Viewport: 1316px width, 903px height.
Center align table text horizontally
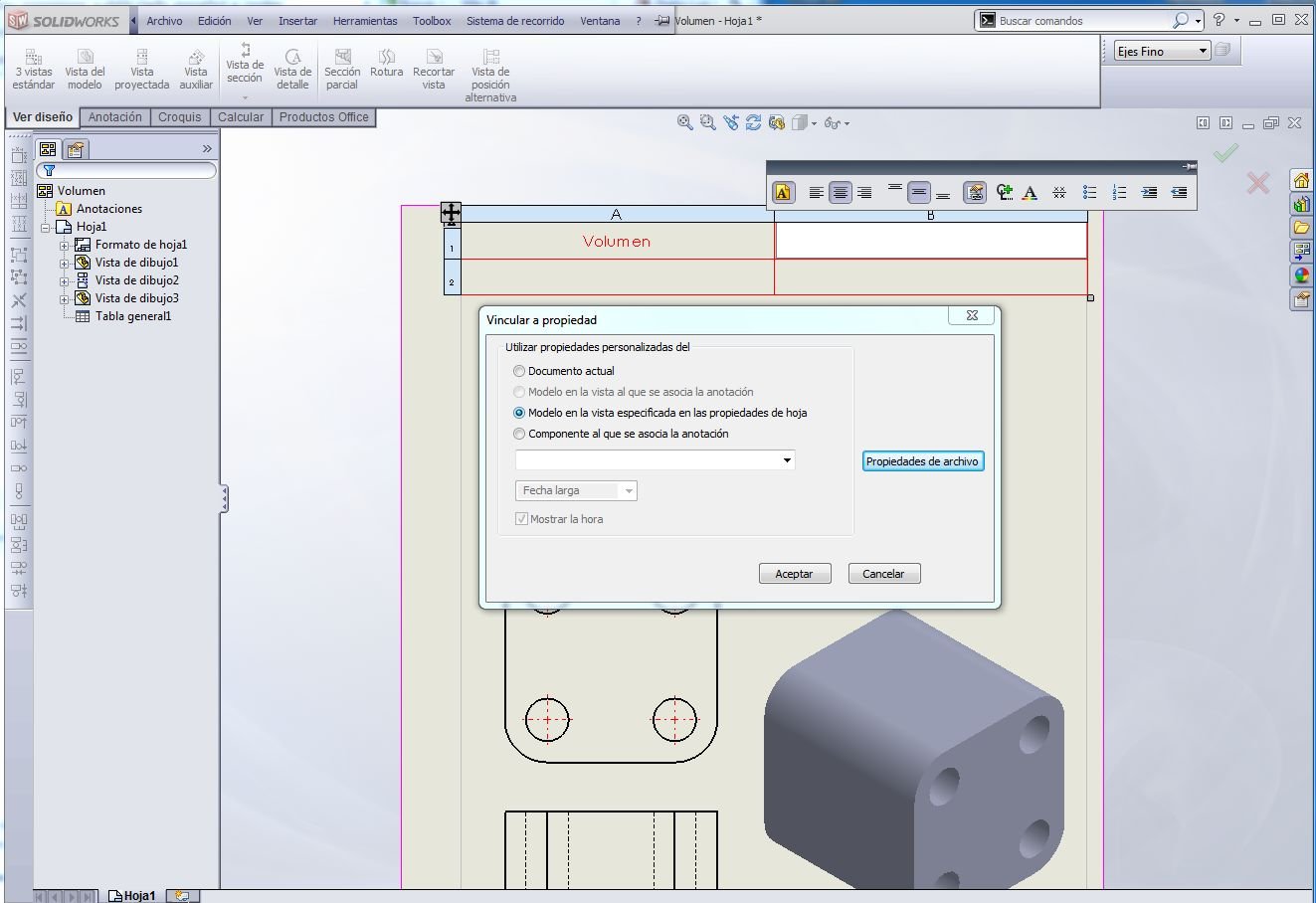click(841, 193)
